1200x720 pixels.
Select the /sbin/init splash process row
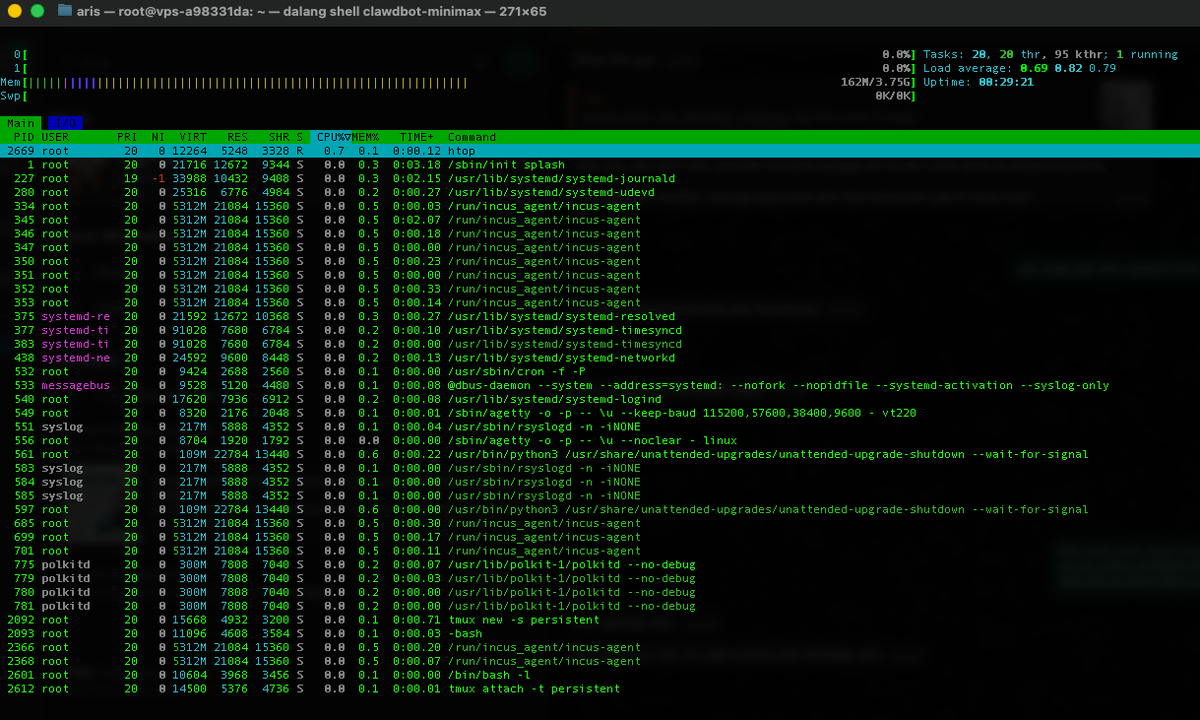pos(600,165)
